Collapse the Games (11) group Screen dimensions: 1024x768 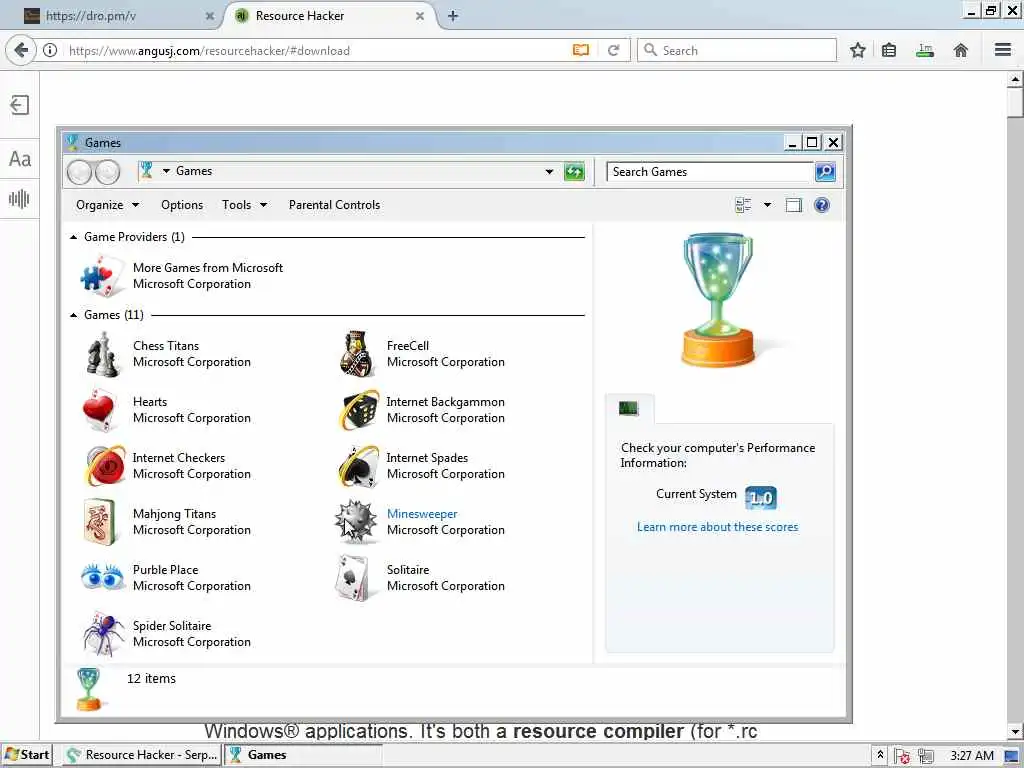(73, 315)
